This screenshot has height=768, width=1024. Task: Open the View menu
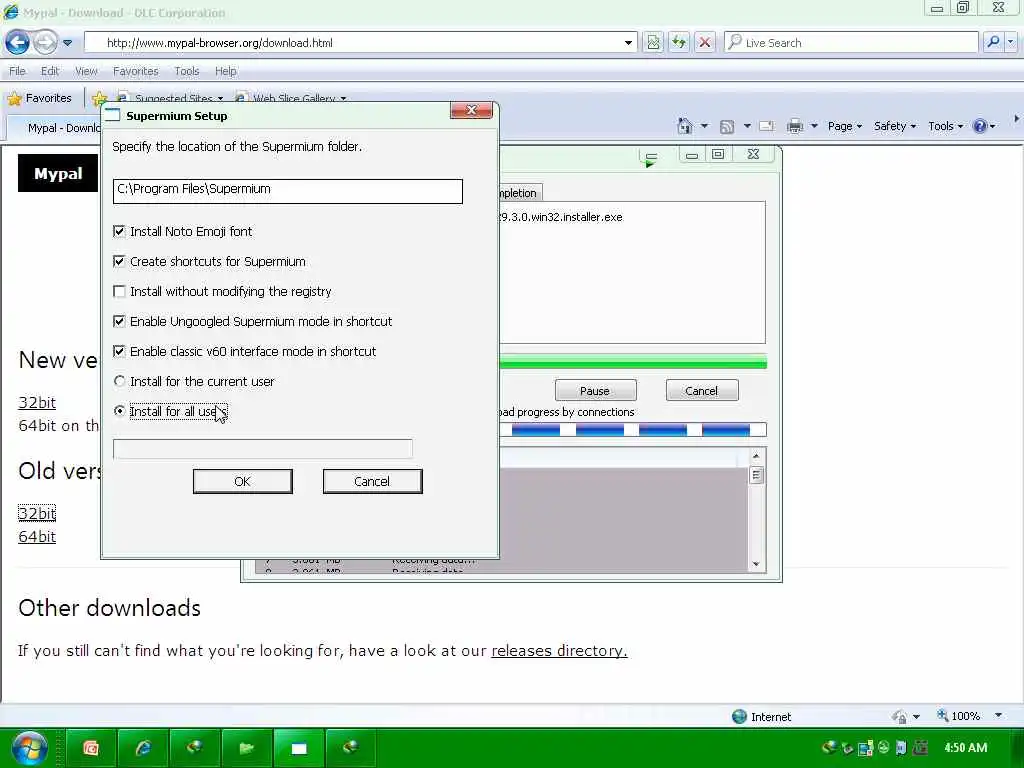86,71
